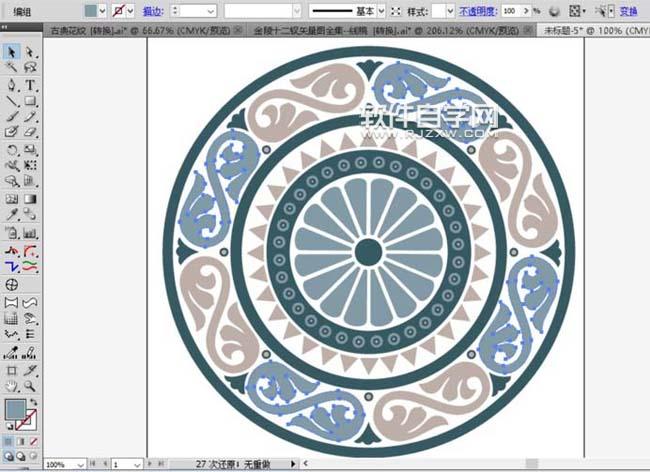Choose the Rectangle shape tool
The image size is (650, 472).
click(30, 100)
